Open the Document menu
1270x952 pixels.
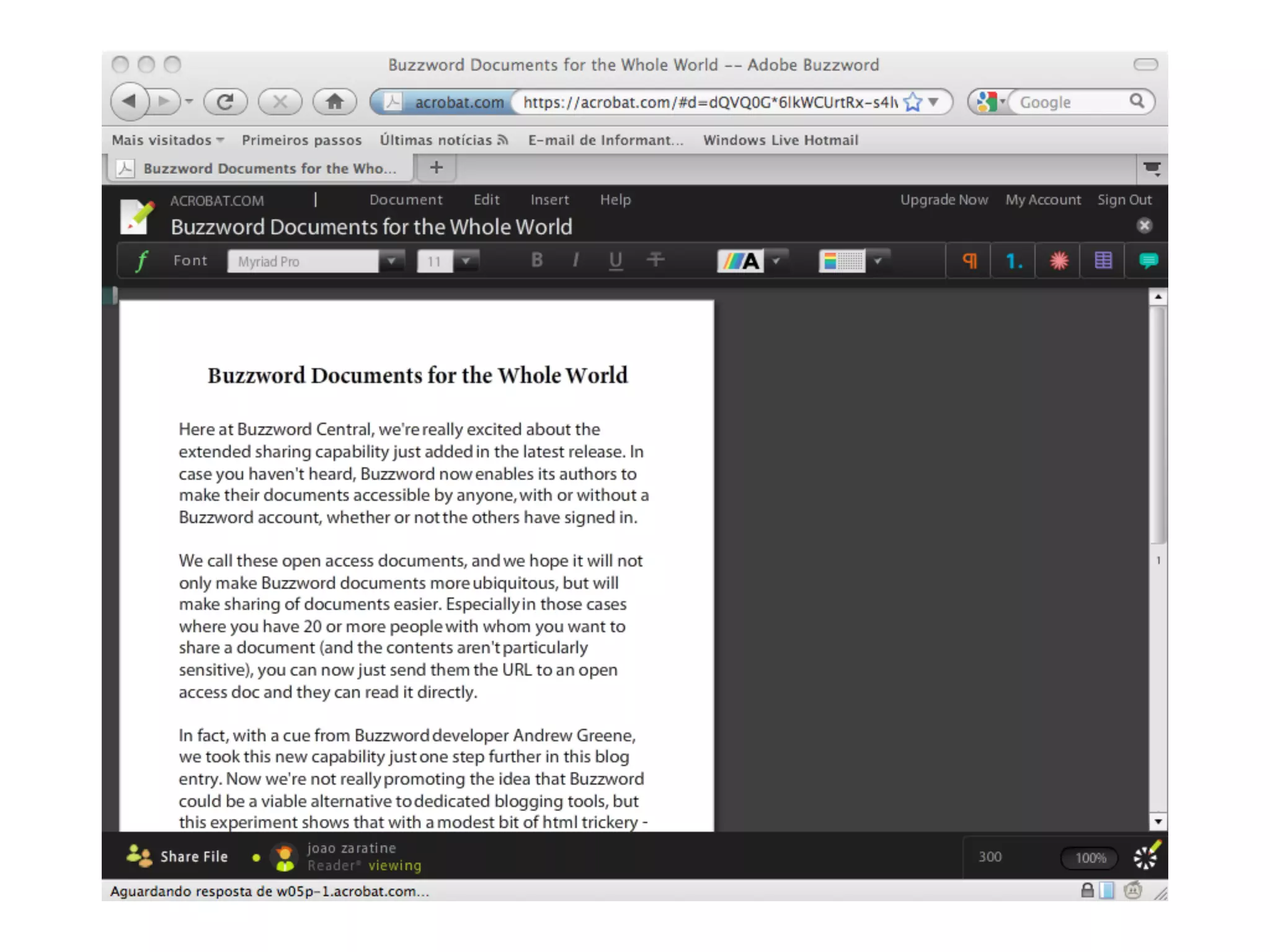(x=406, y=200)
